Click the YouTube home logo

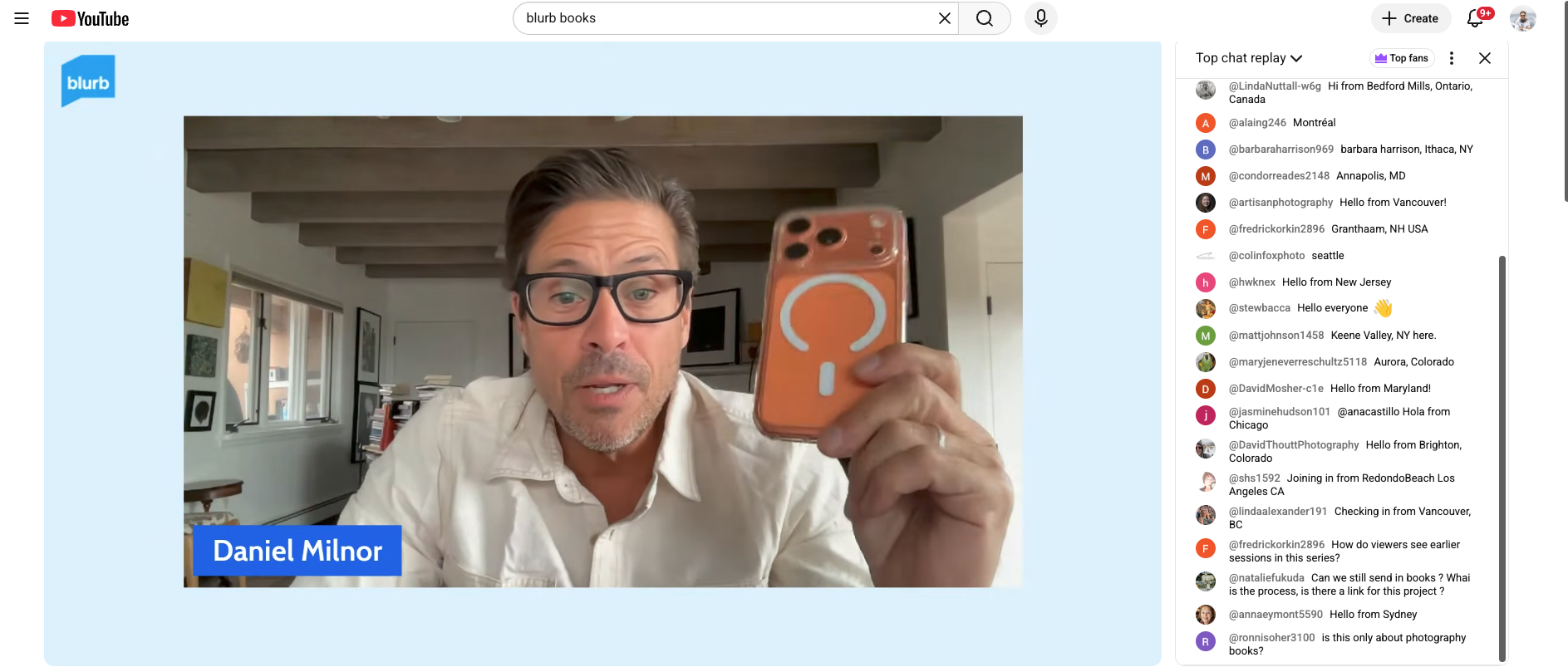click(91, 18)
